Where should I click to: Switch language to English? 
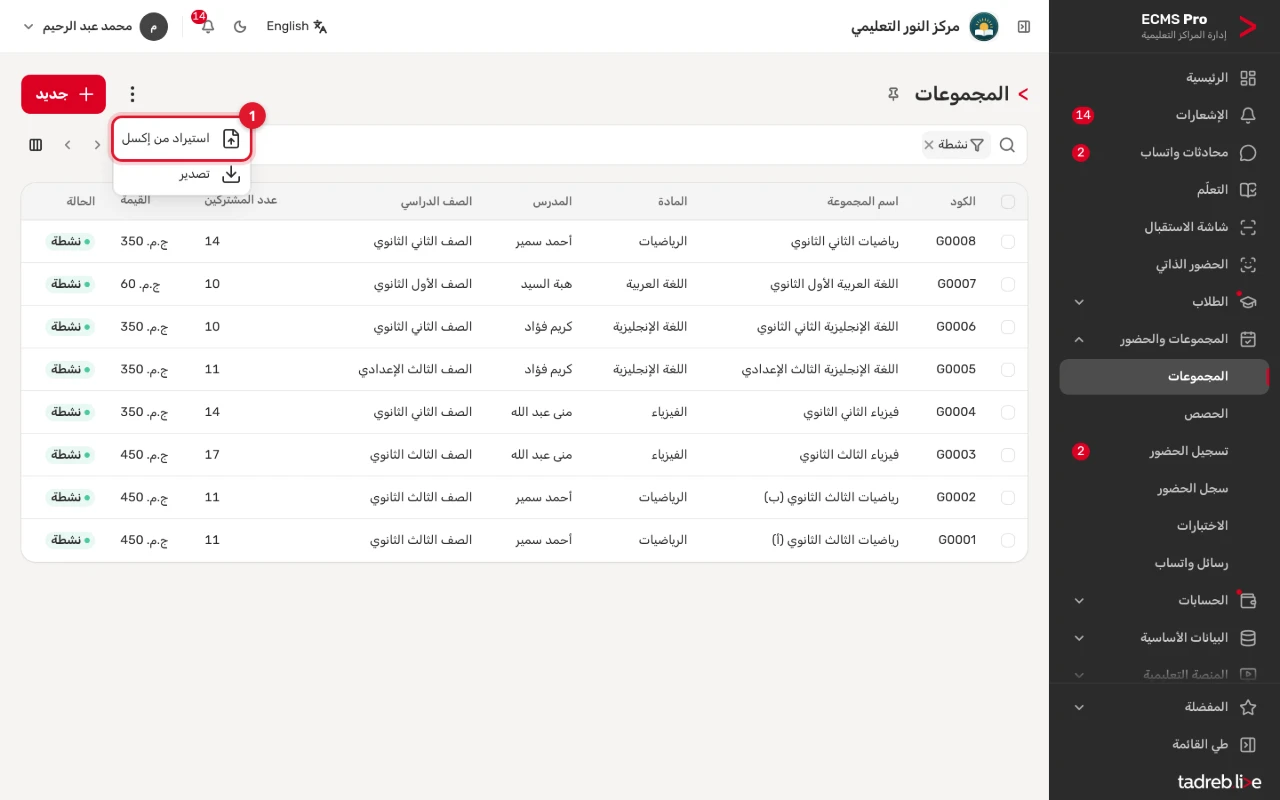pyautogui.click(x=297, y=27)
